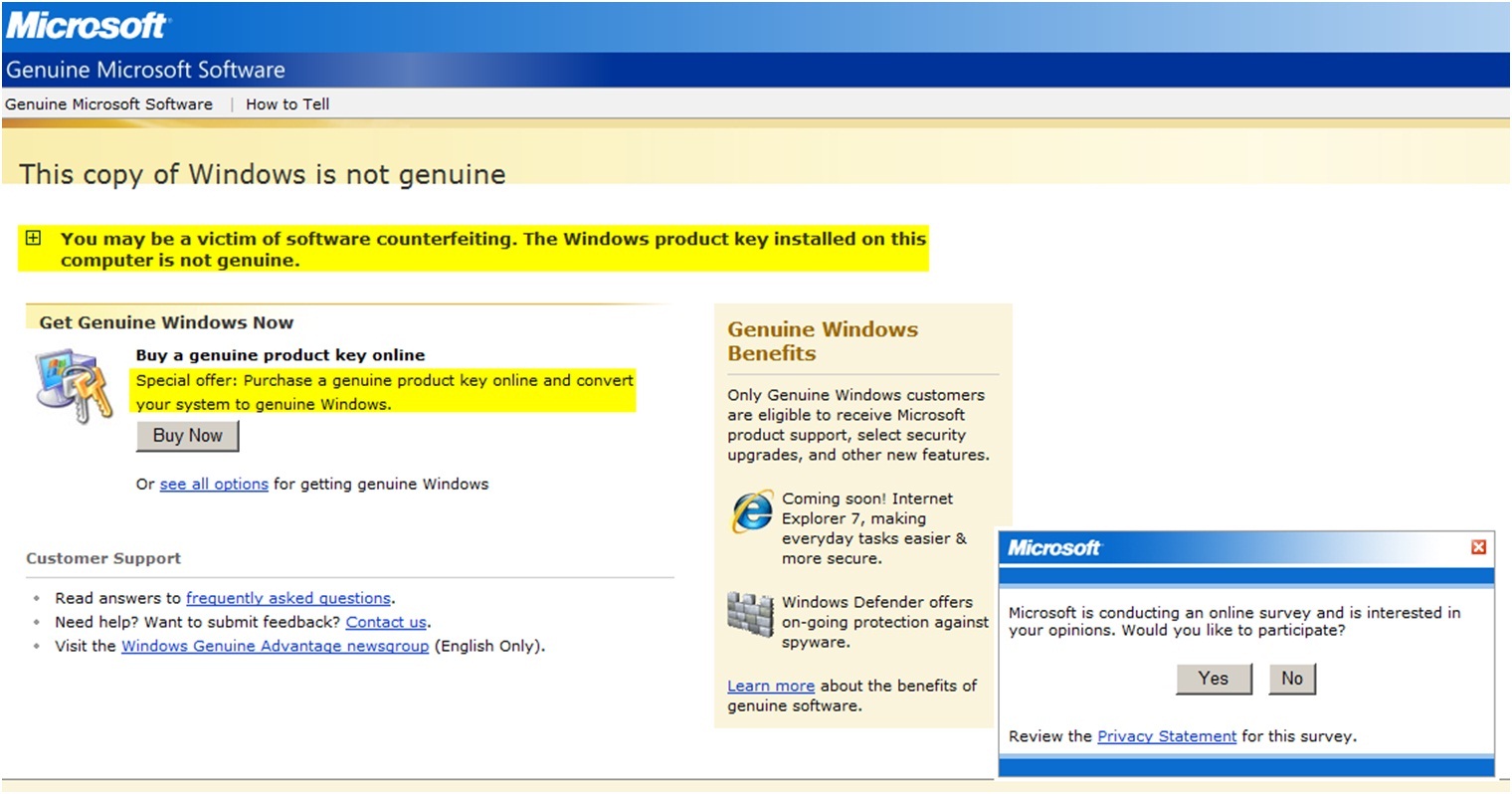Viewport: 1512px width, 794px height.
Task: Click 'This copy of Windows is not genuine' heading
Action: pyautogui.click(x=263, y=174)
